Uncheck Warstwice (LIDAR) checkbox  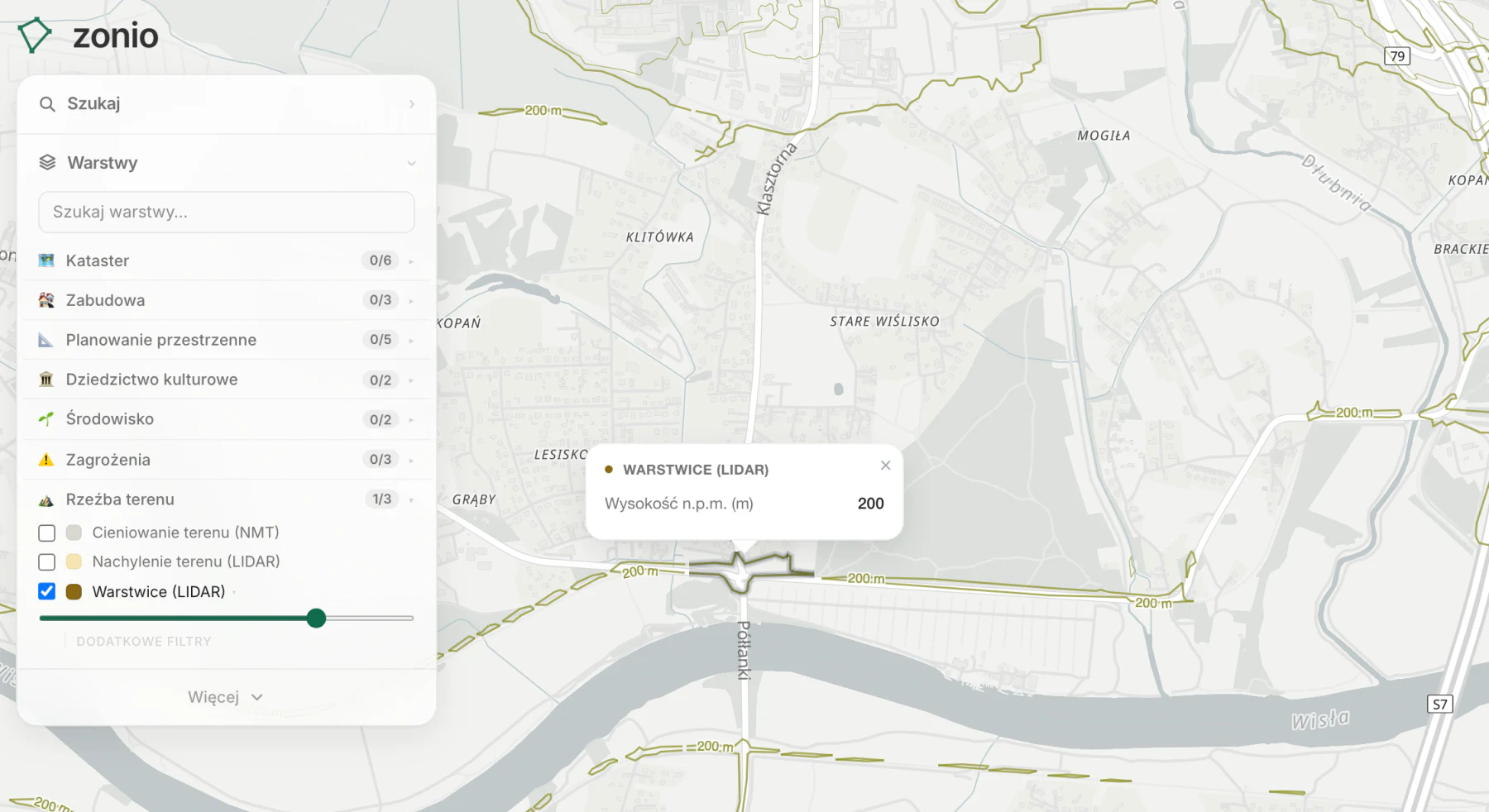coord(47,592)
